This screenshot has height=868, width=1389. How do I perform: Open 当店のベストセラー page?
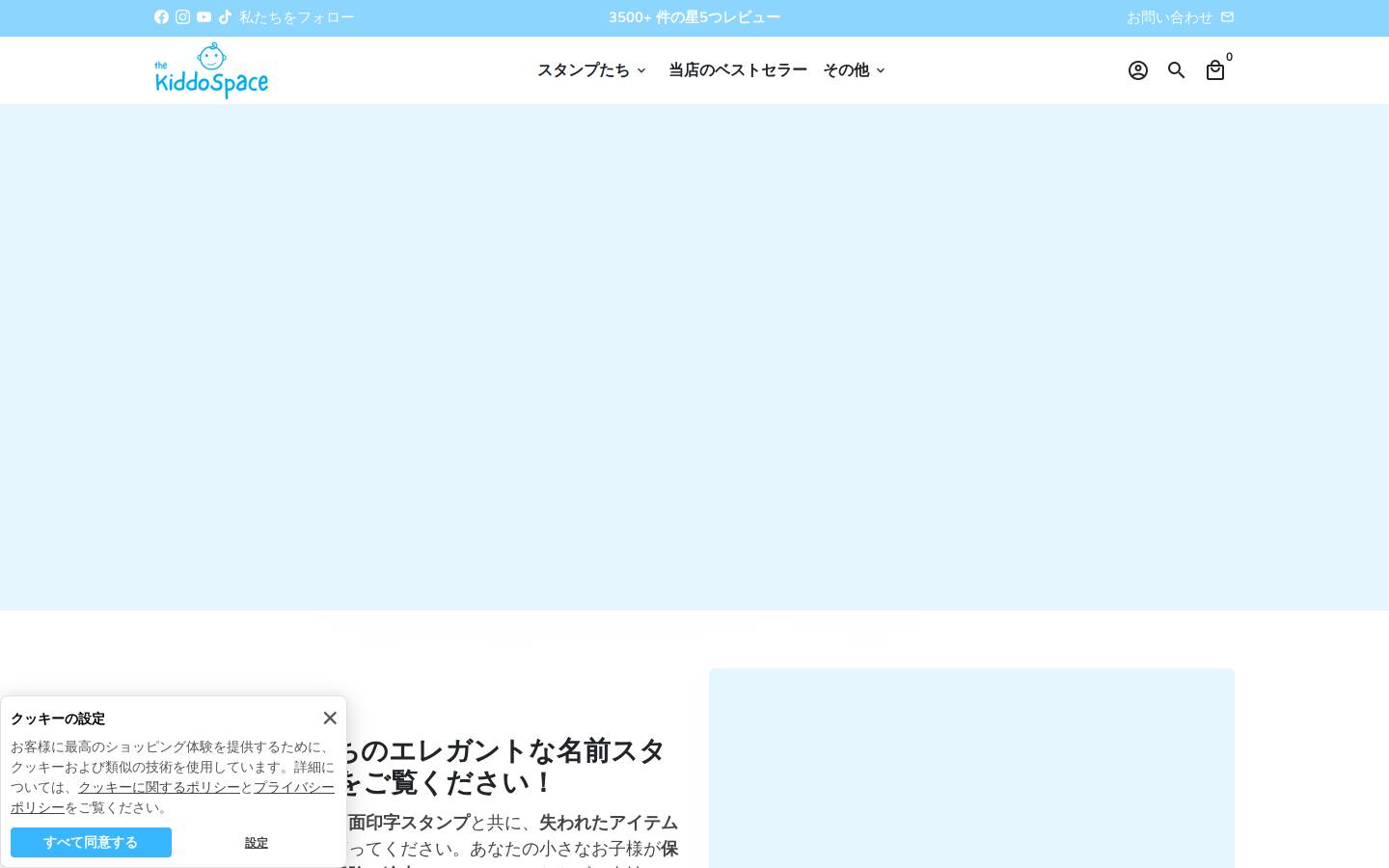point(738,69)
